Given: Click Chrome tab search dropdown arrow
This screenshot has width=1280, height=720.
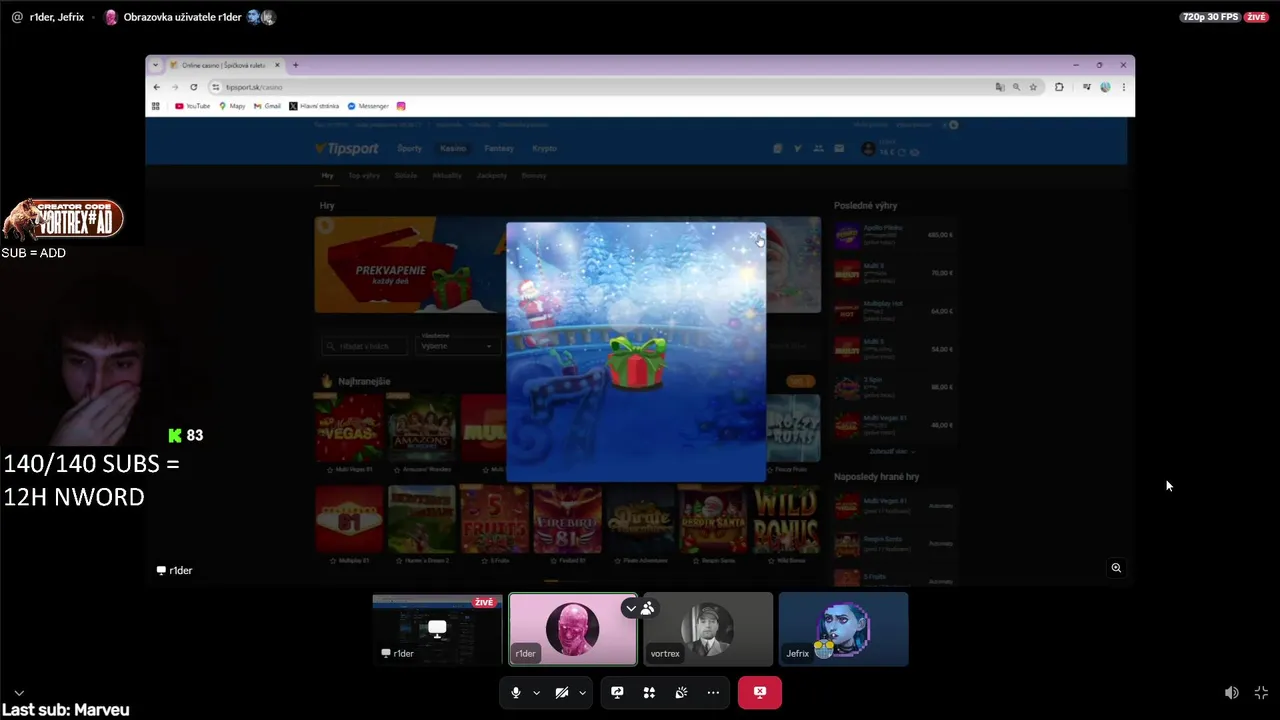Looking at the screenshot, I should click(155, 65).
